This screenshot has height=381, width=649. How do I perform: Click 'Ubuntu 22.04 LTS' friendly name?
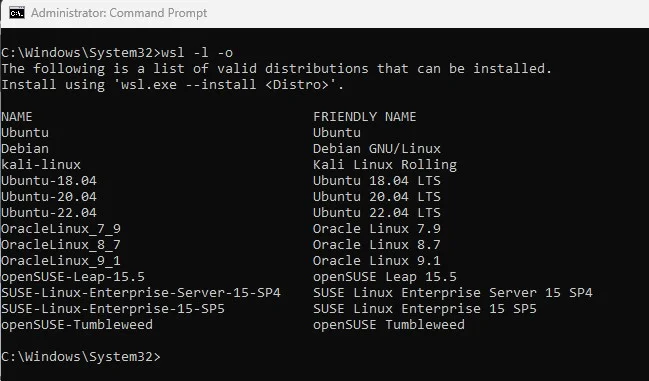tap(377, 213)
